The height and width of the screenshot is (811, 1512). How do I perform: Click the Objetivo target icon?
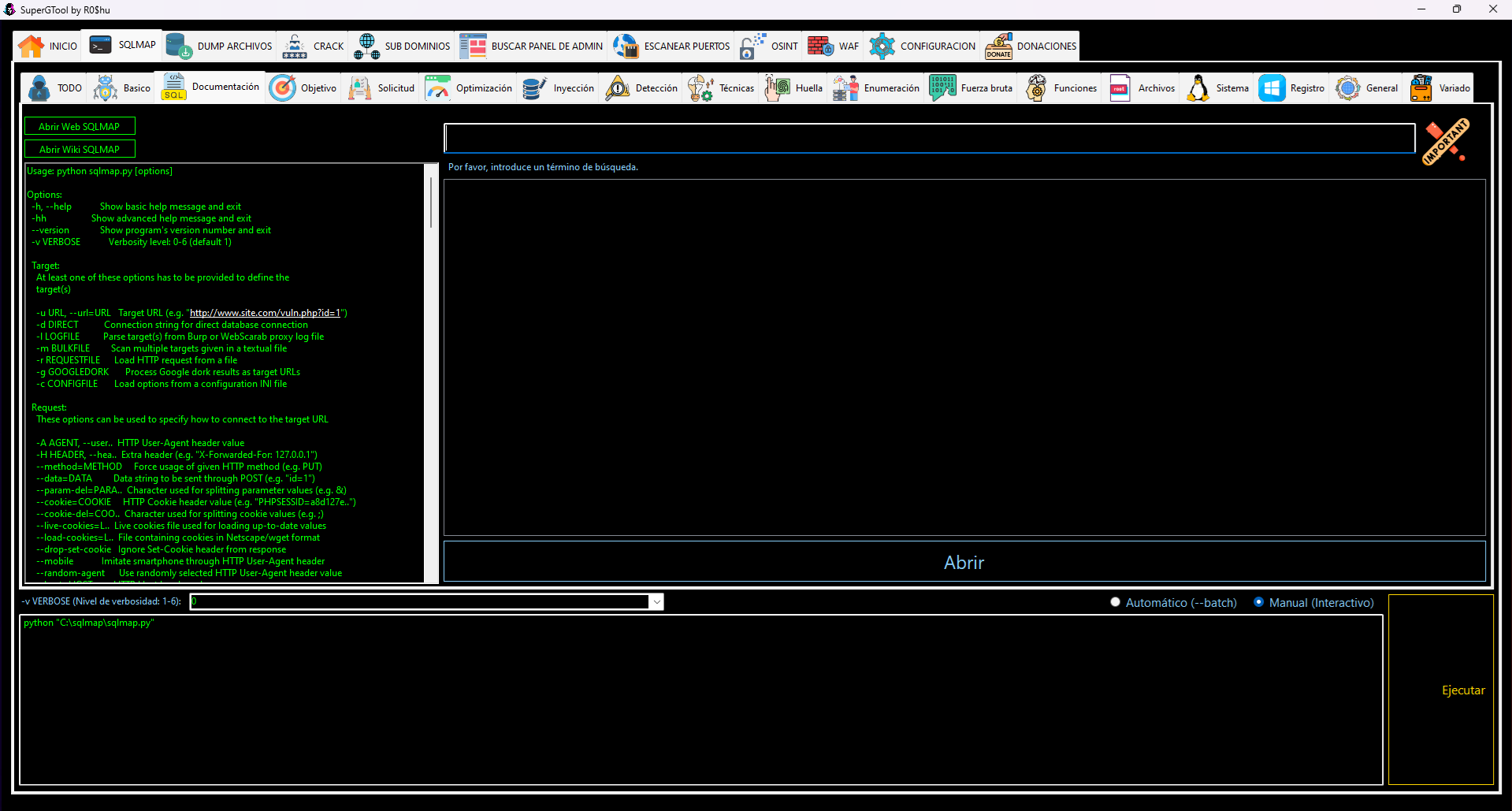coord(283,88)
